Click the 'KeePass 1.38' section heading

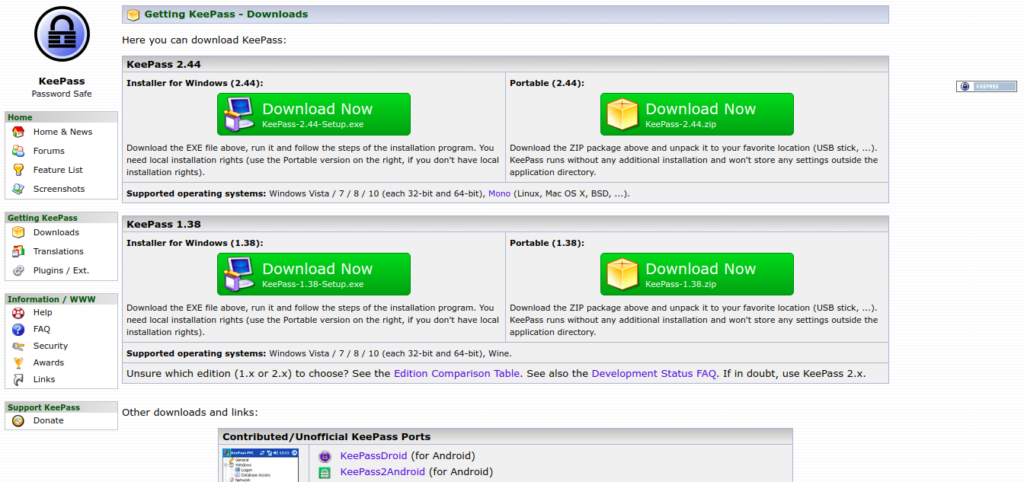click(164, 224)
